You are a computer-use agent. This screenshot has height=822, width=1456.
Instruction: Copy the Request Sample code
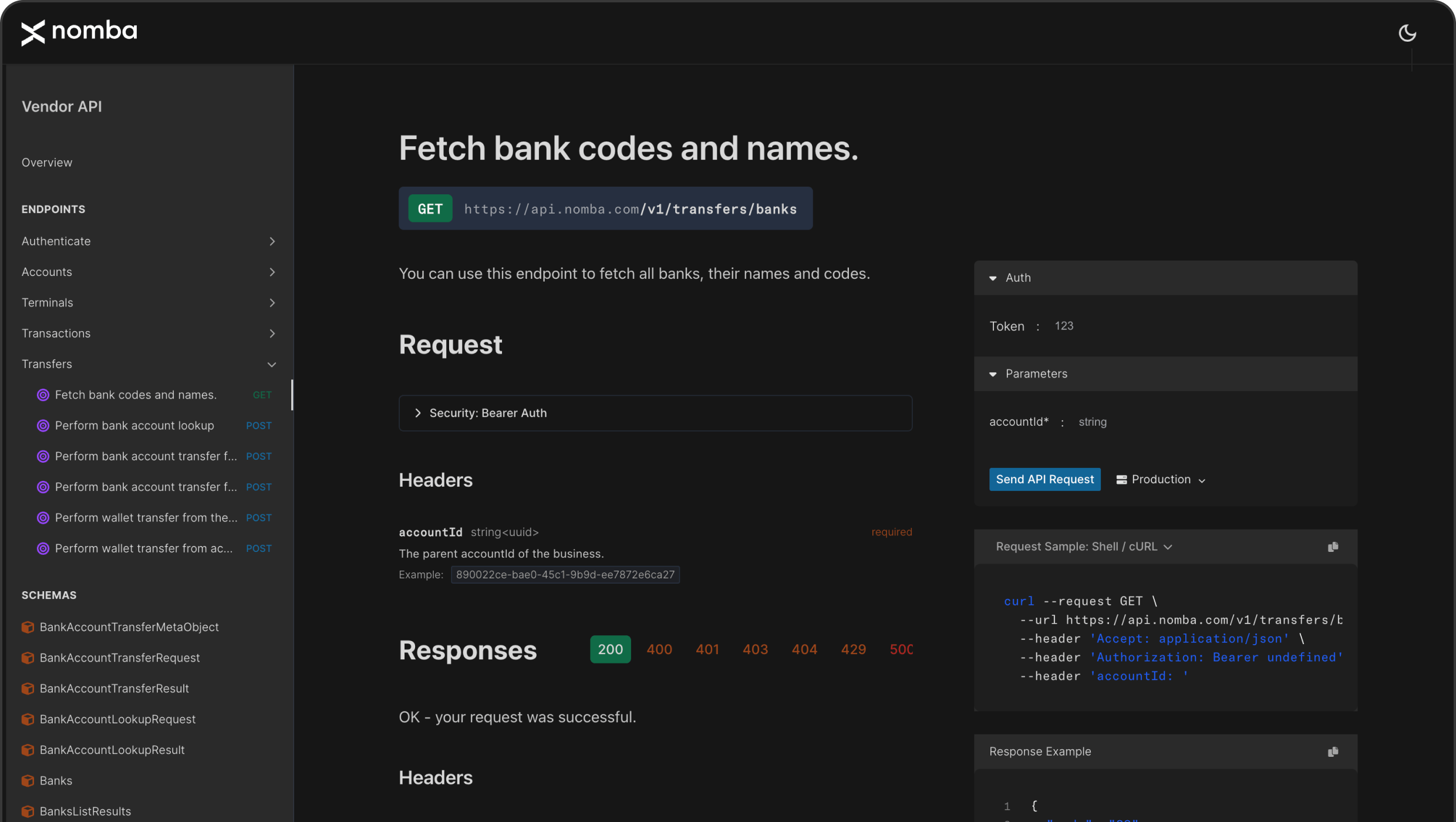pos(1333,547)
